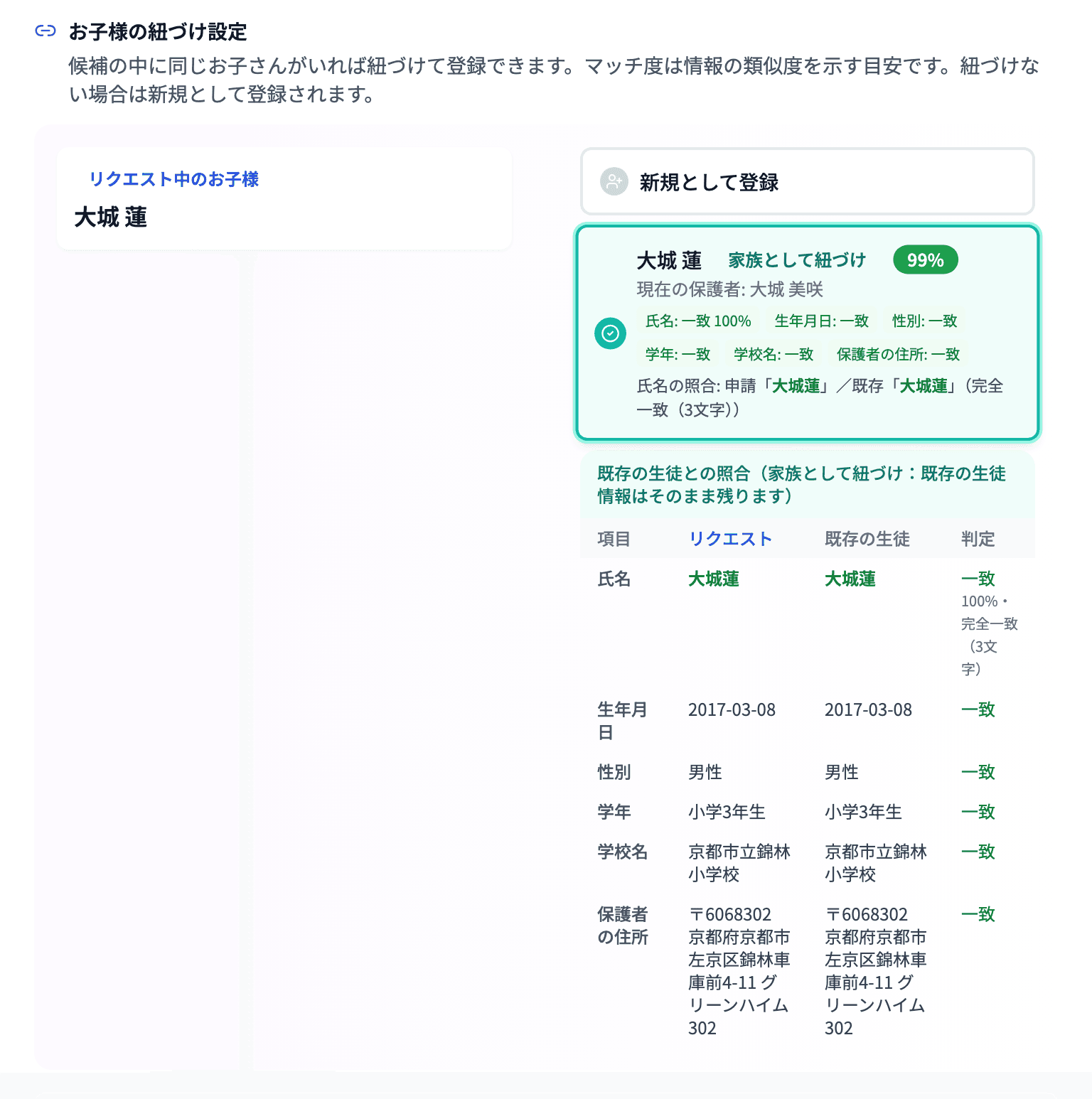1092x1099 pixels.
Task: Click existing student's 小学3年生 cell
Action: click(862, 812)
